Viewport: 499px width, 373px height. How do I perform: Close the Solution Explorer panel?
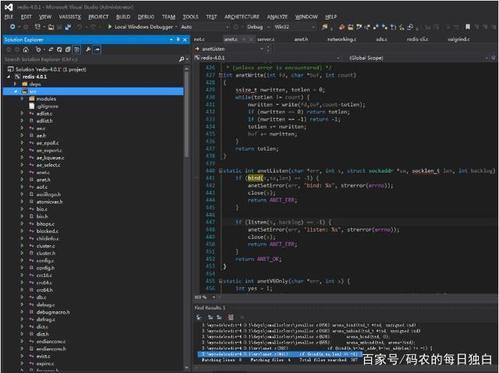pyautogui.click(x=185, y=40)
